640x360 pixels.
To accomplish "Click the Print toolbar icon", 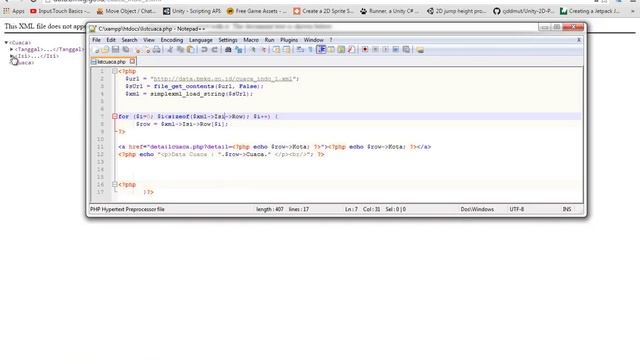I will point(157,50).
